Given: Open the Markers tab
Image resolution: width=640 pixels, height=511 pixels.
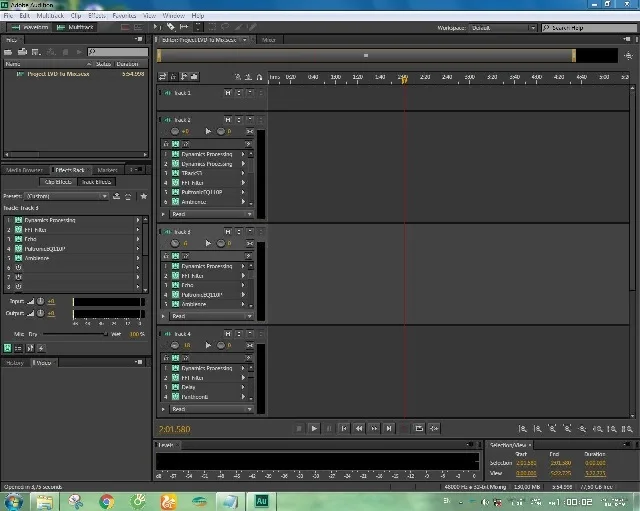Looking at the screenshot, I should pyautogui.click(x=108, y=170).
